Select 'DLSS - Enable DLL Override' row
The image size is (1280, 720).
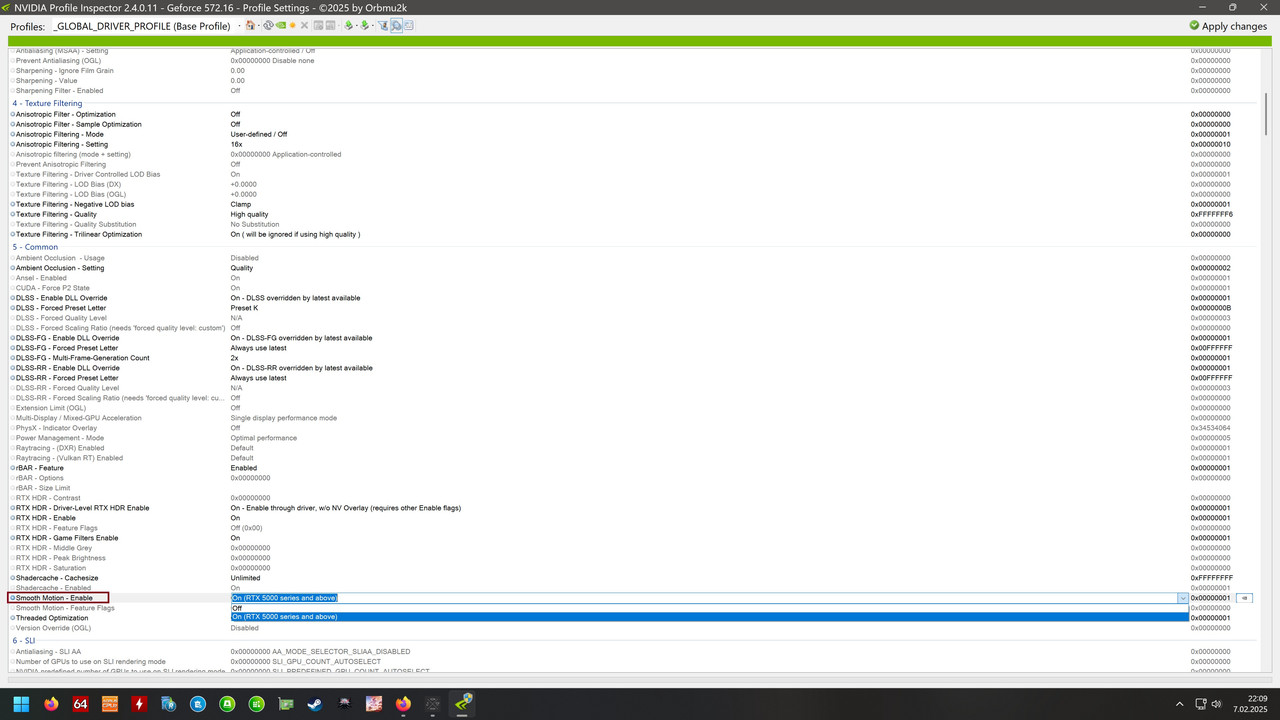[x=634, y=298]
